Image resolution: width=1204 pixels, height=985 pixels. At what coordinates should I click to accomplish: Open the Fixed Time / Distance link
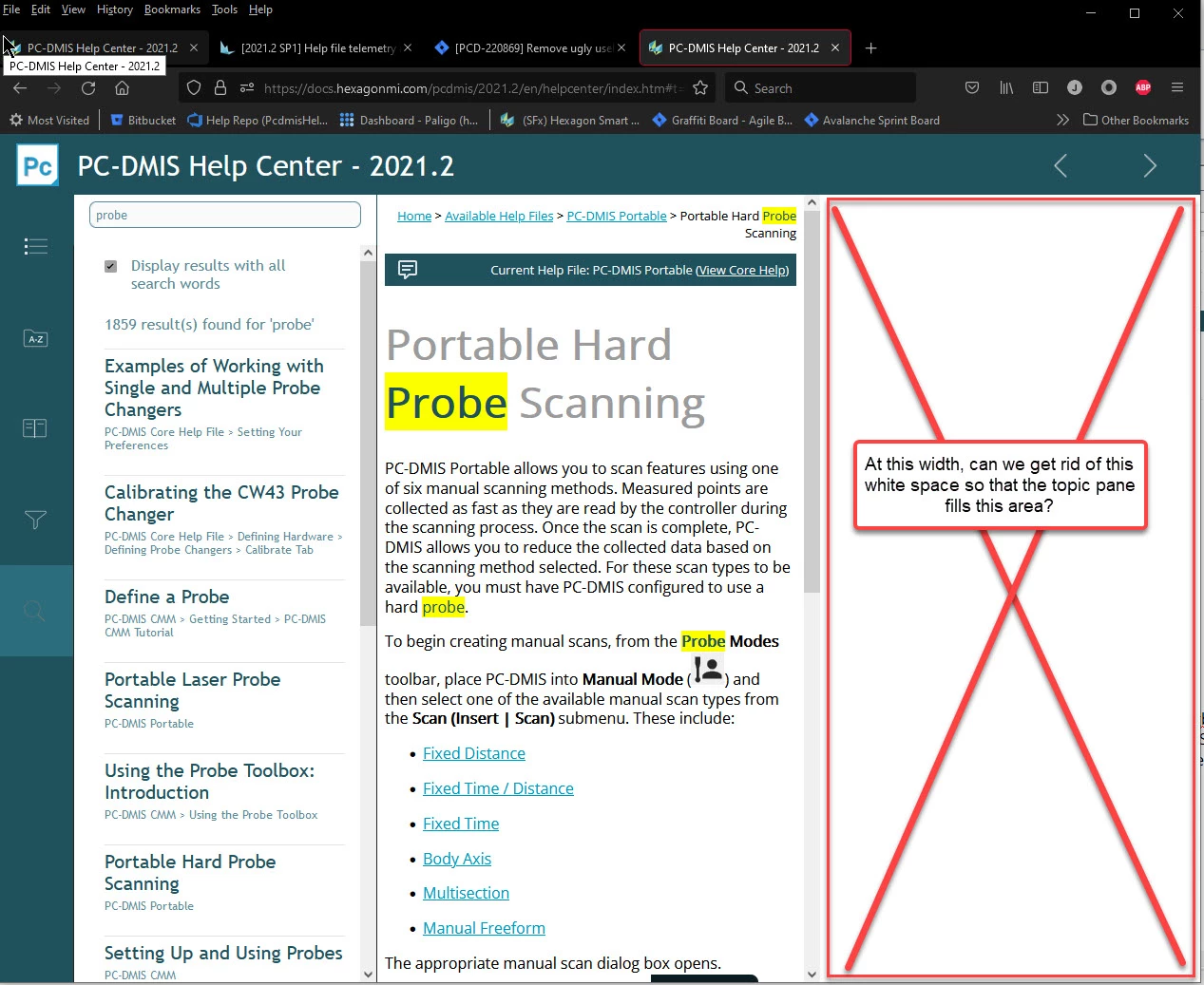tap(498, 788)
